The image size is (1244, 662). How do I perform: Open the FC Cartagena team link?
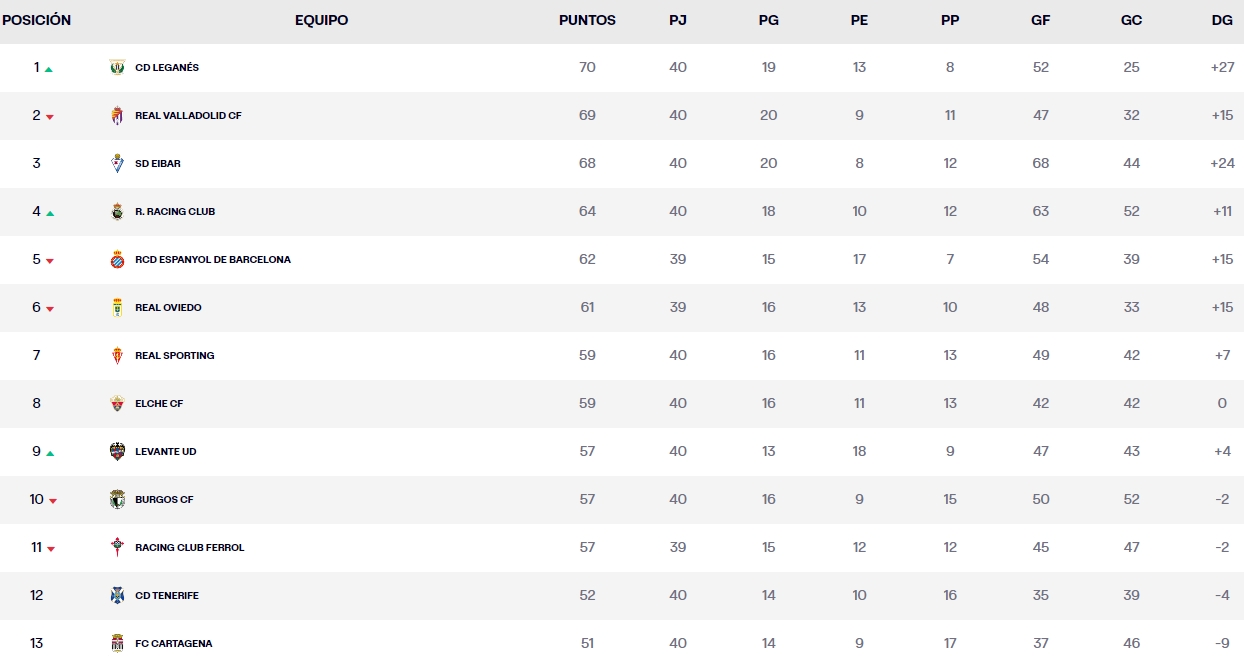tap(173, 644)
